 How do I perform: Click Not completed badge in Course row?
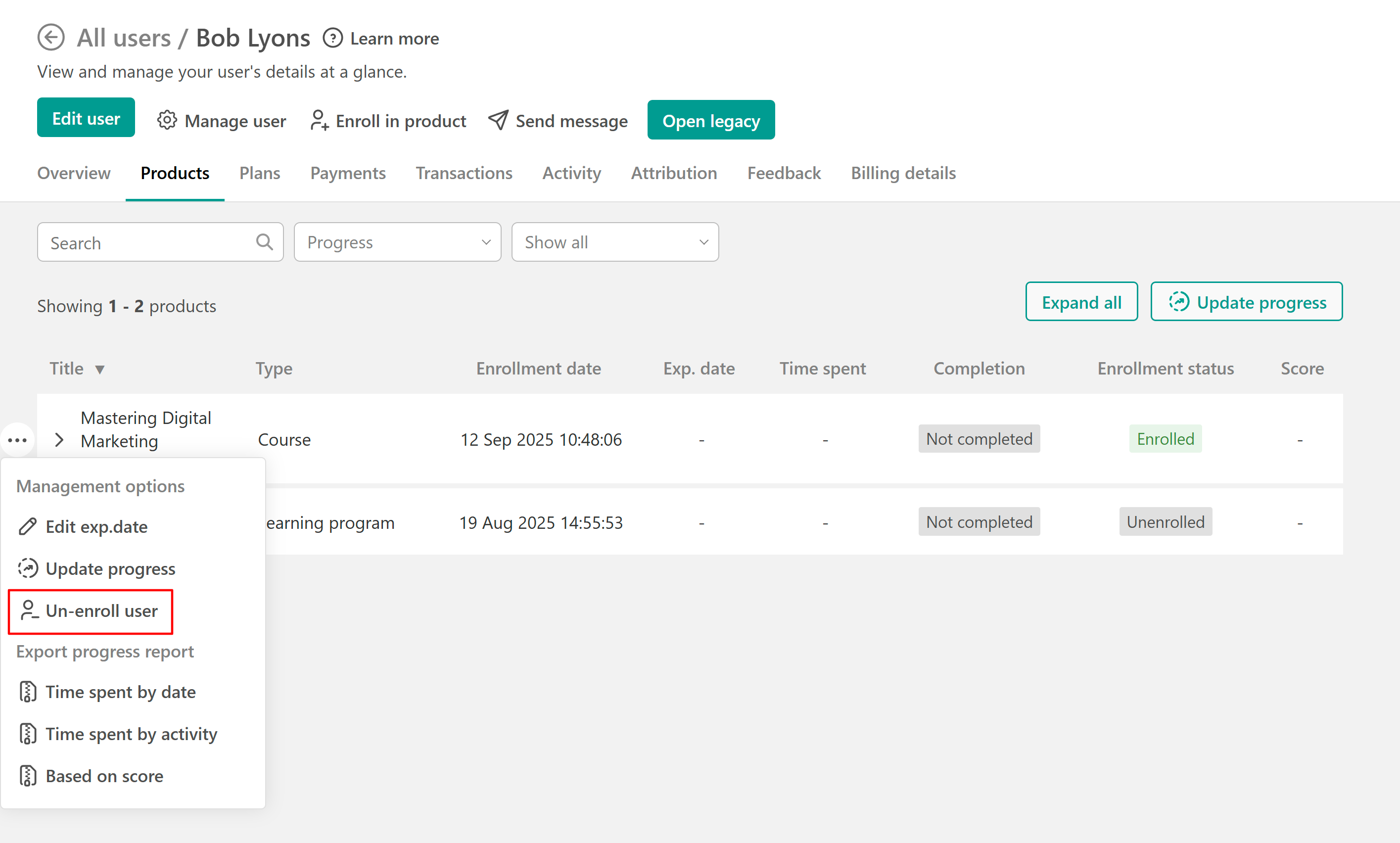(979, 439)
